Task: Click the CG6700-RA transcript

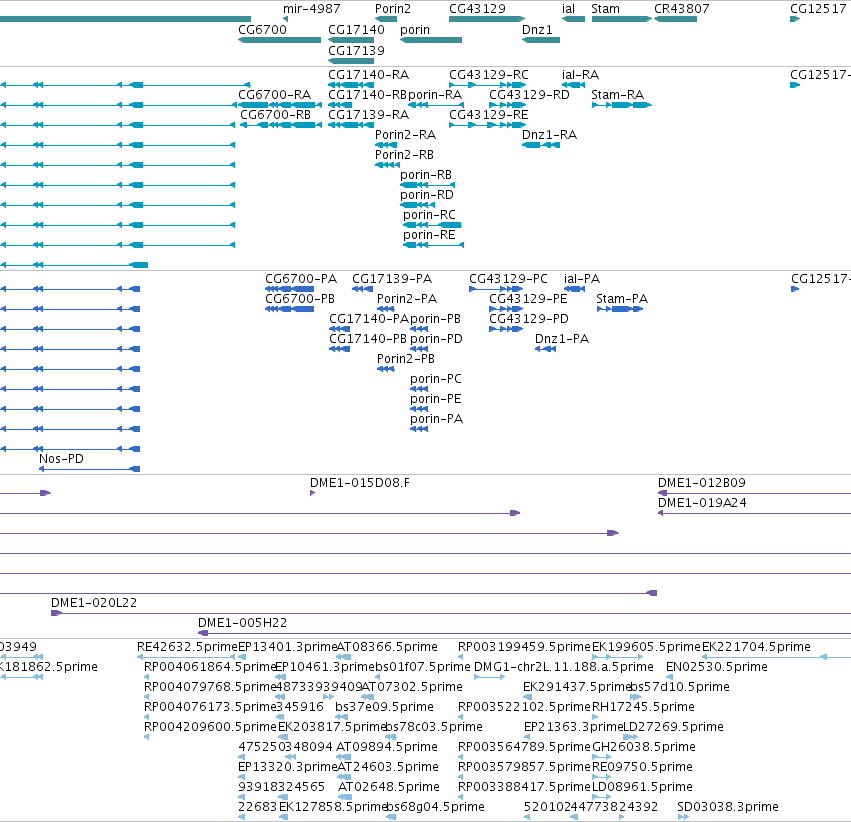Action: (280, 105)
